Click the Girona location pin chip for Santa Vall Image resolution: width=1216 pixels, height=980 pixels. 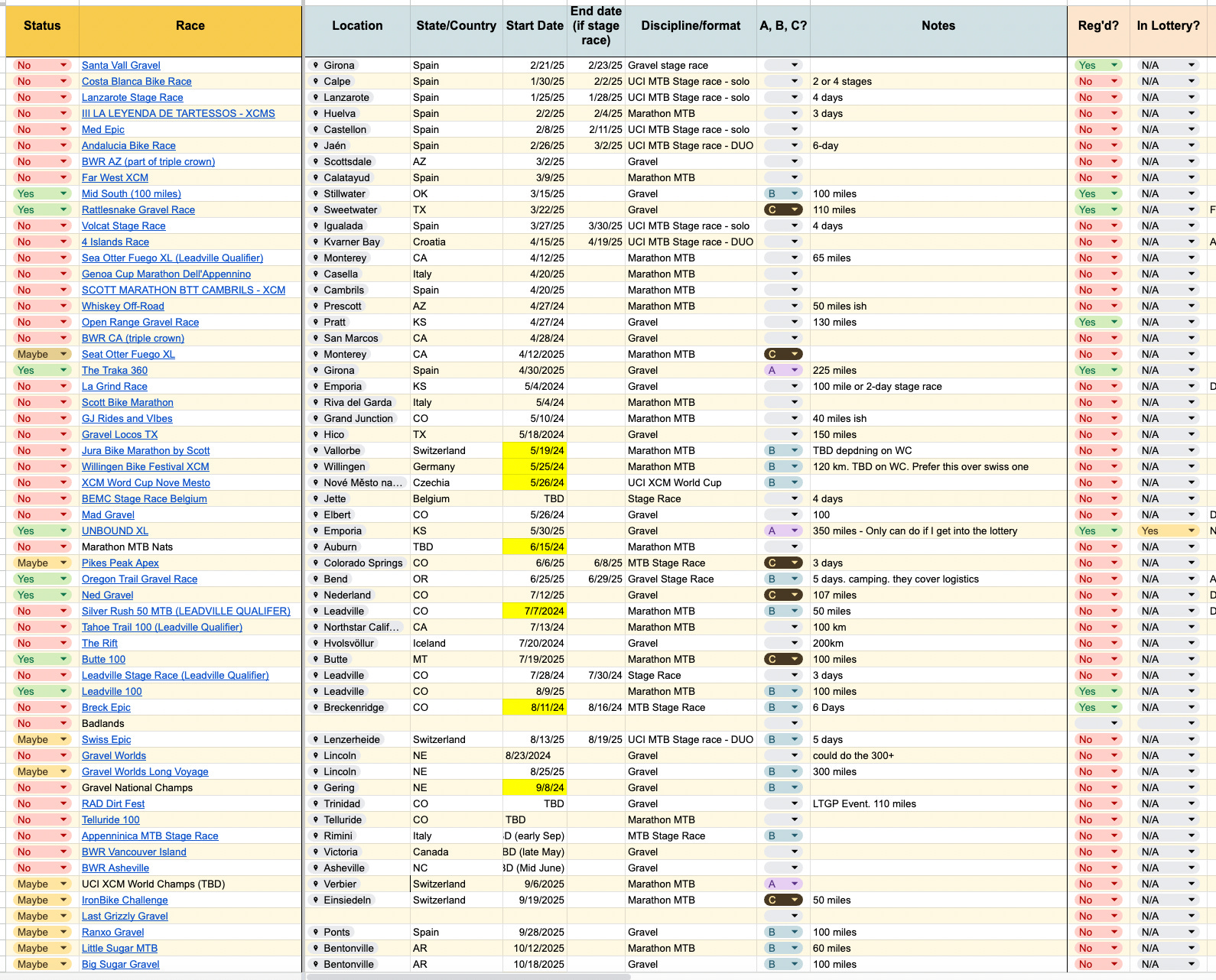333,65
